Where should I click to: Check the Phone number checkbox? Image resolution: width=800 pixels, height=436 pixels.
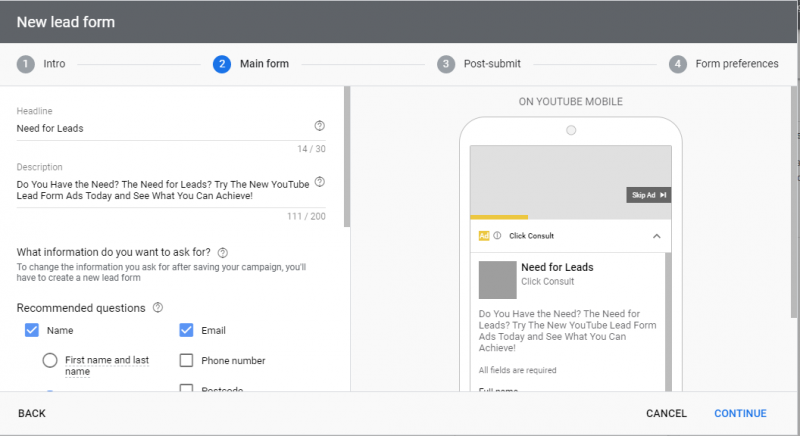(186, 361)
